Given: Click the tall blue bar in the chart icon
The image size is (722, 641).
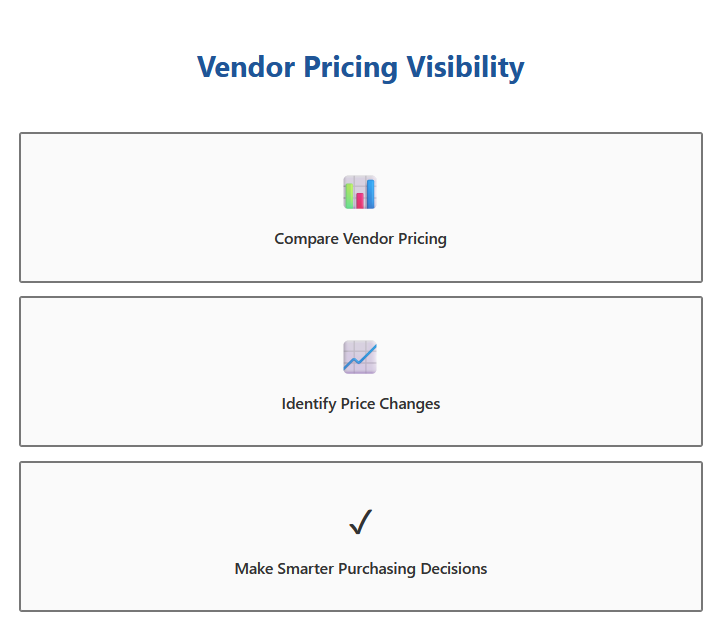Looking at the screenshot, I should 371,193.
